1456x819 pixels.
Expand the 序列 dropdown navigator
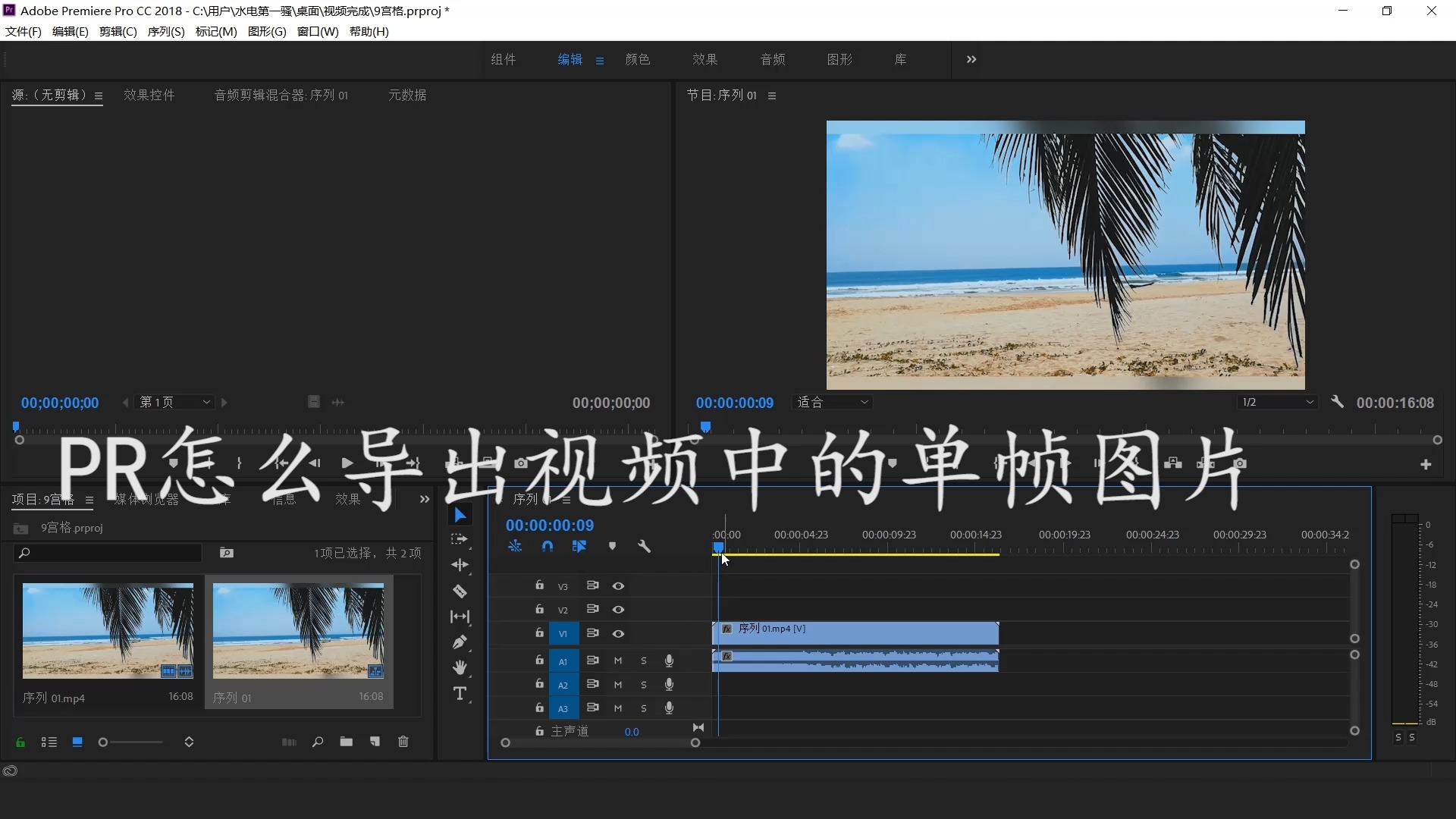pyautogui.click(x=165, y=31)
